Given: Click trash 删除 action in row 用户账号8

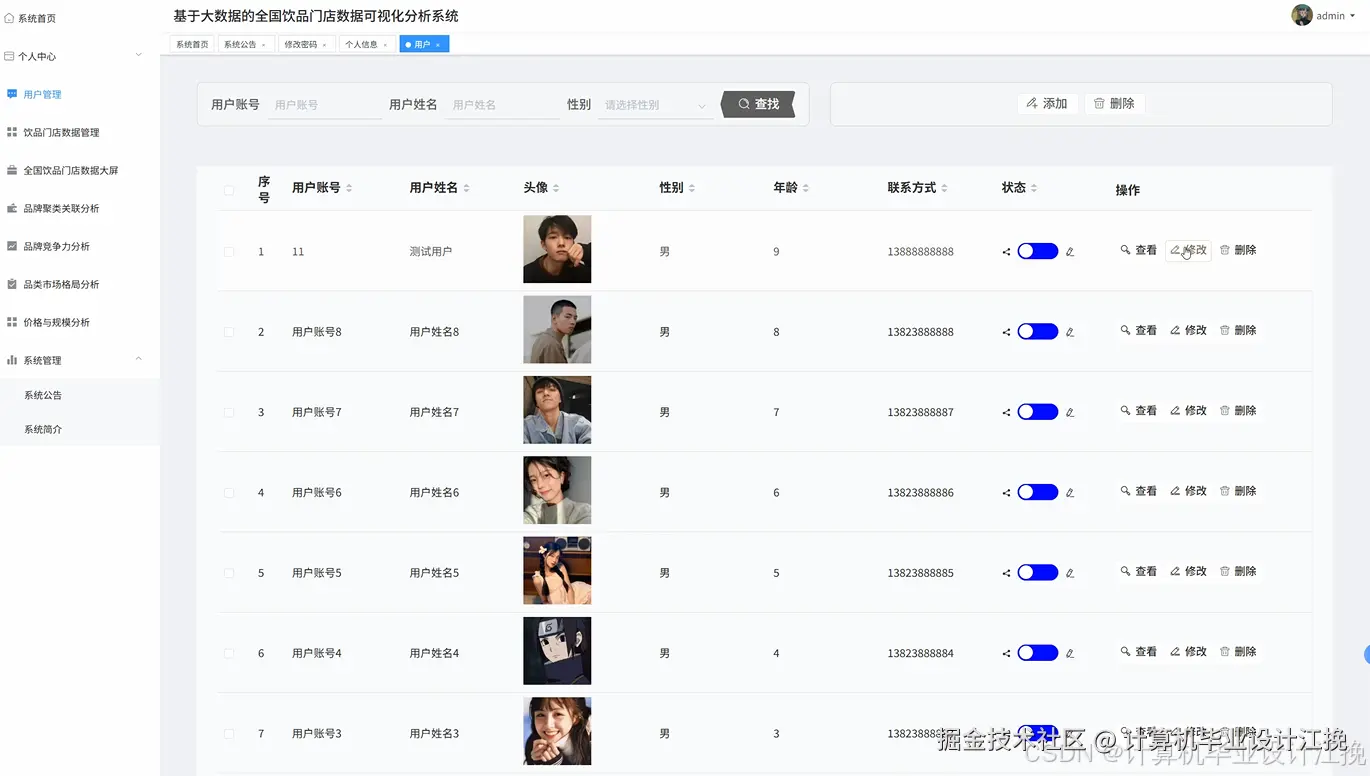Looking at the screenshot, I should click(1238, 330).
